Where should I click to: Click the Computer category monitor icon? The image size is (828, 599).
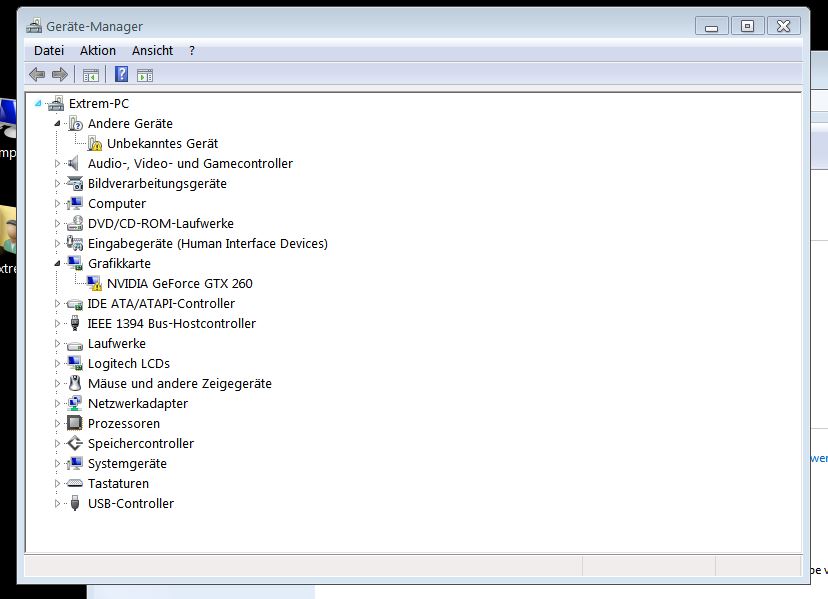[x=75, y=203]
